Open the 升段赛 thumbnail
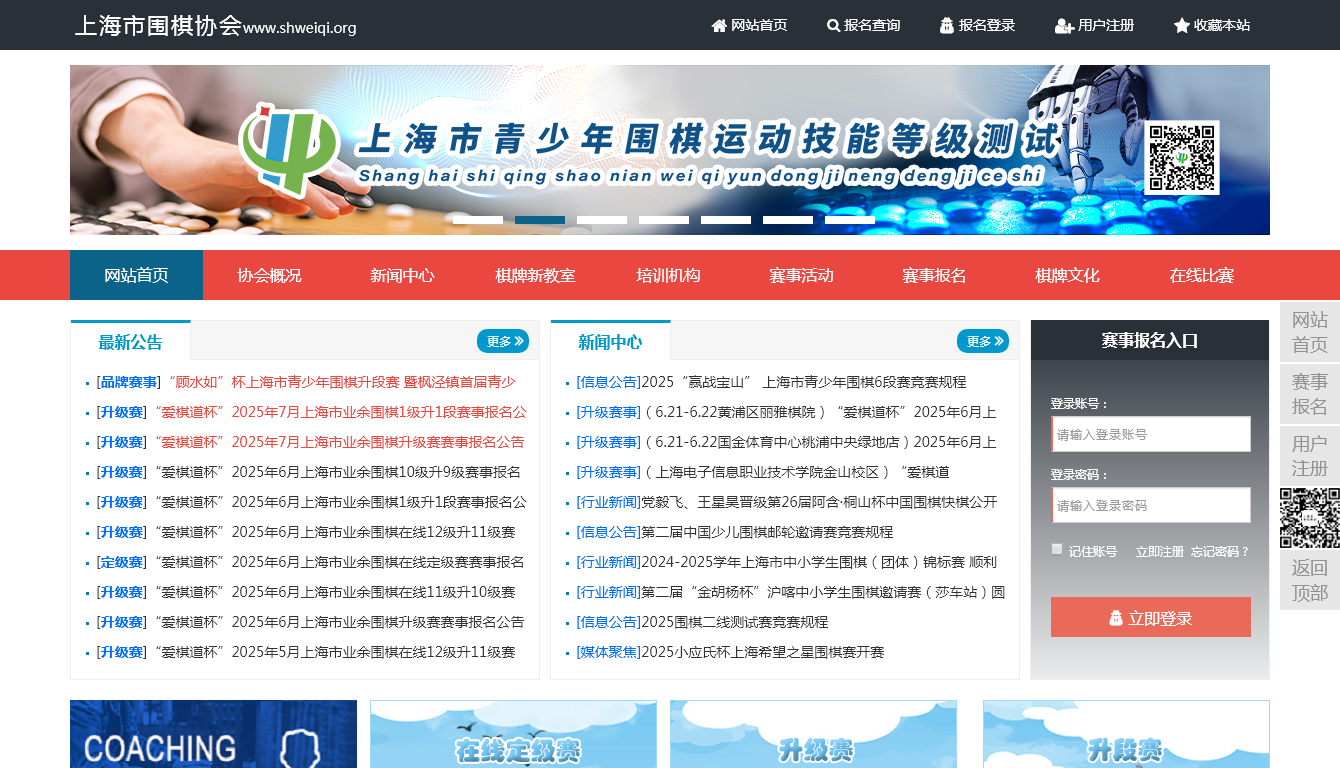 pos(1126,734)
